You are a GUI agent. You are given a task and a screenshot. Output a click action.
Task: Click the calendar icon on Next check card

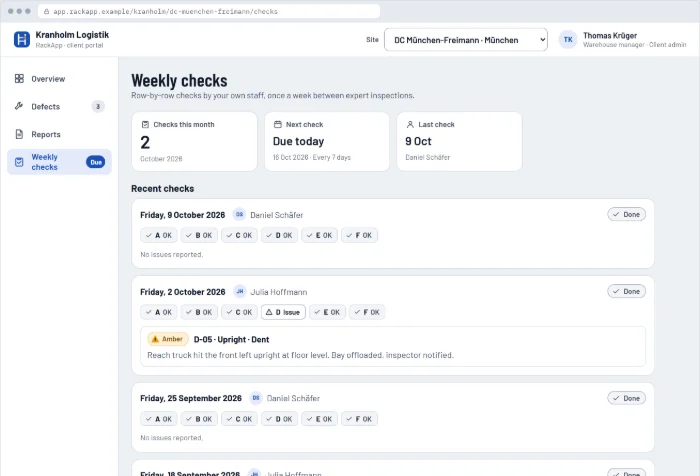pos(278,124)
